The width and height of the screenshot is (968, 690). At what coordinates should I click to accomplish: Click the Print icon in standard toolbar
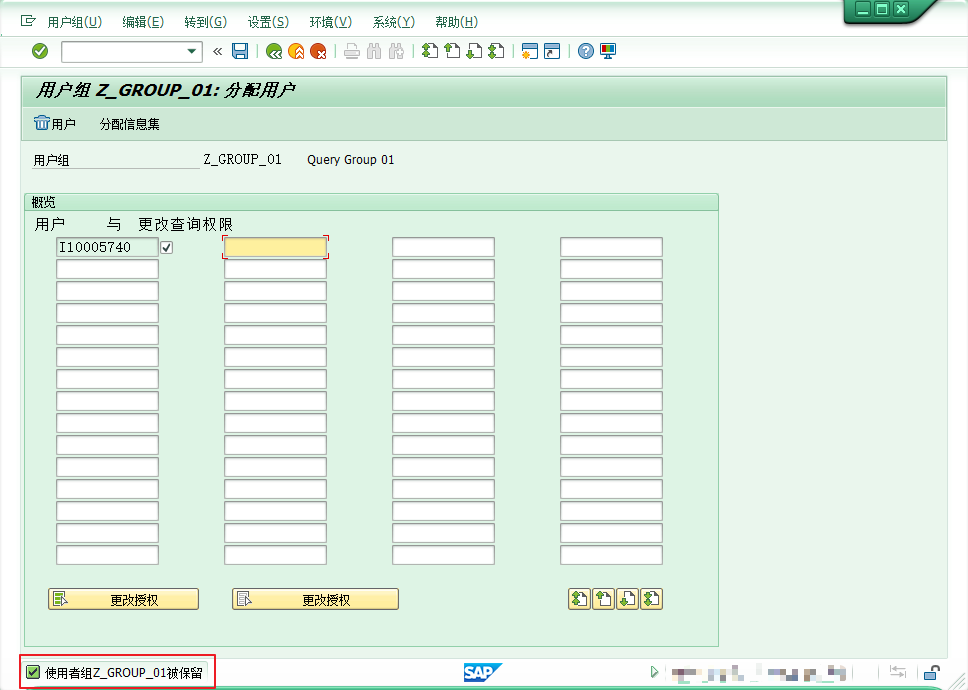352,51
